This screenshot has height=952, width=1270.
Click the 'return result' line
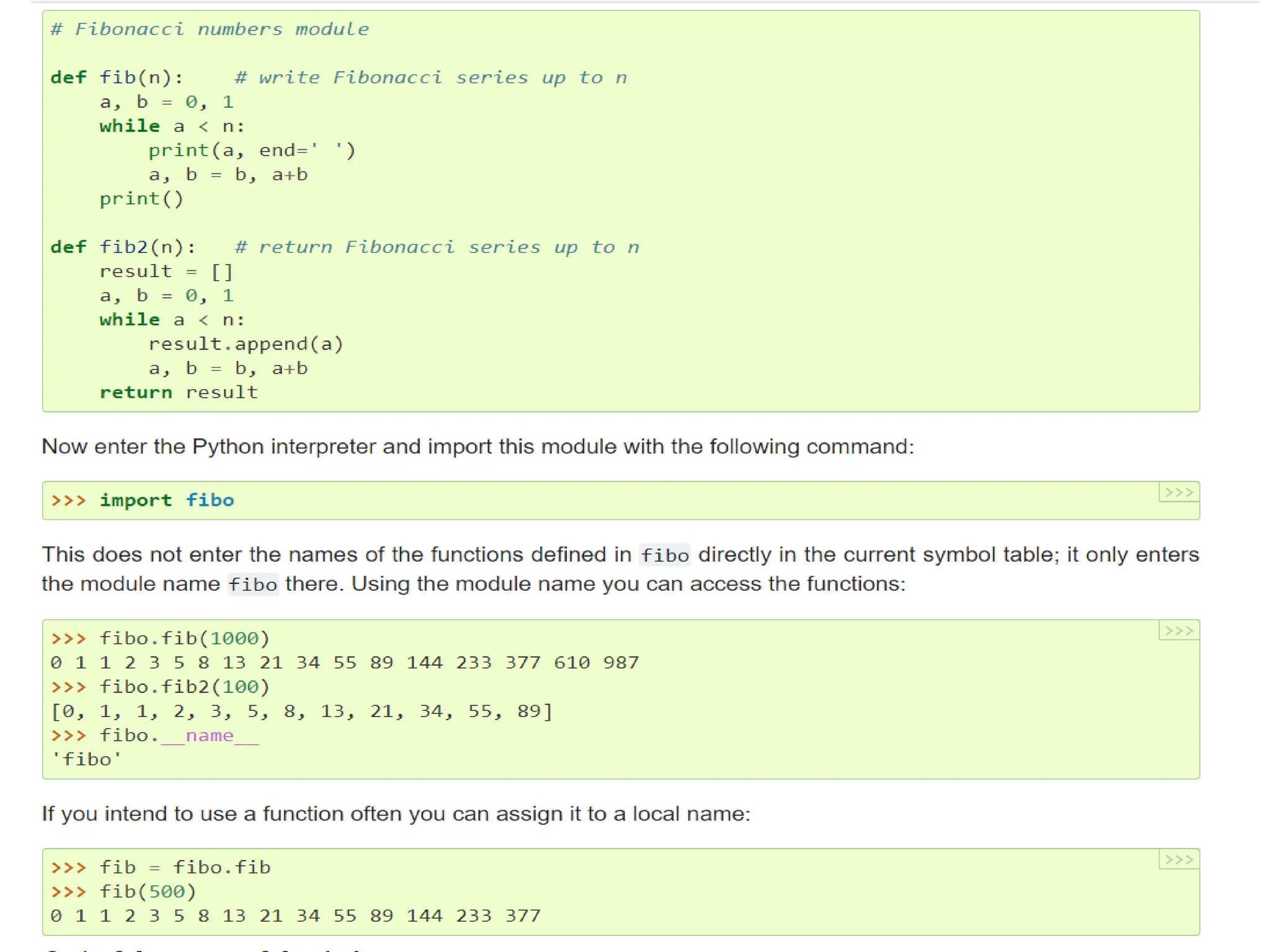(179, 392)
